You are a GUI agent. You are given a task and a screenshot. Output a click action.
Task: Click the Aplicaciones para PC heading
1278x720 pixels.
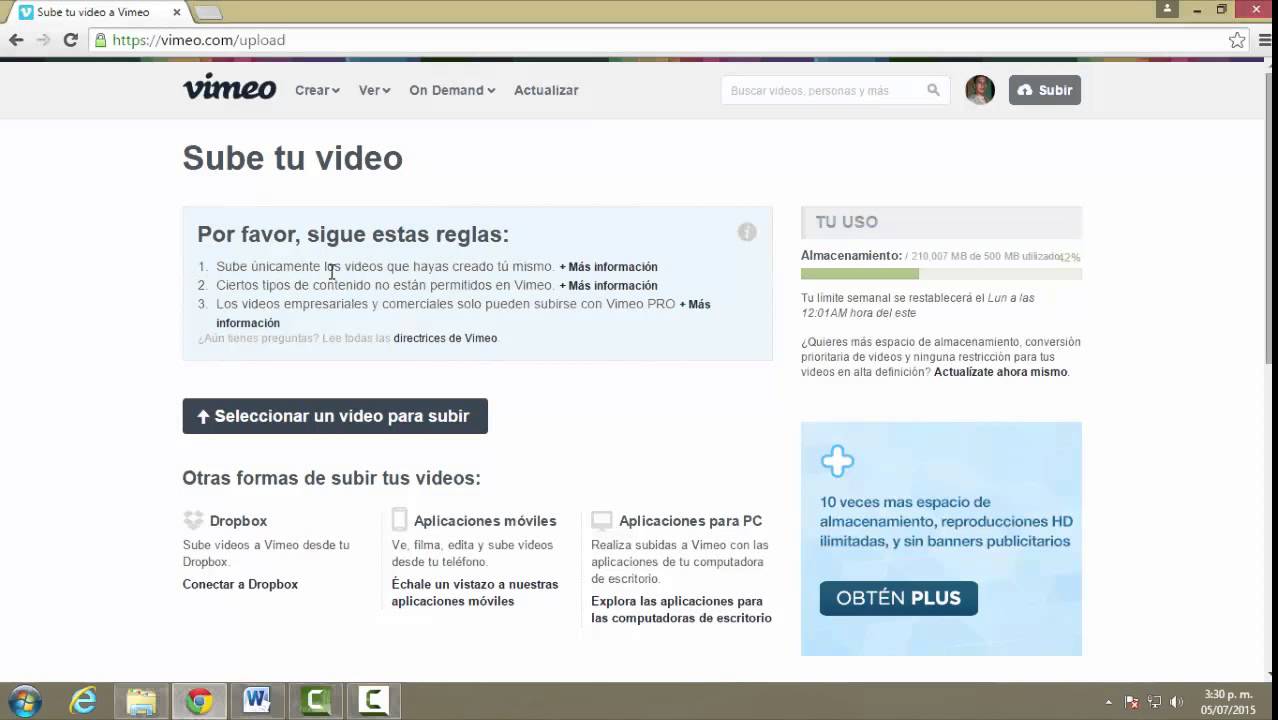pos(690,521)
